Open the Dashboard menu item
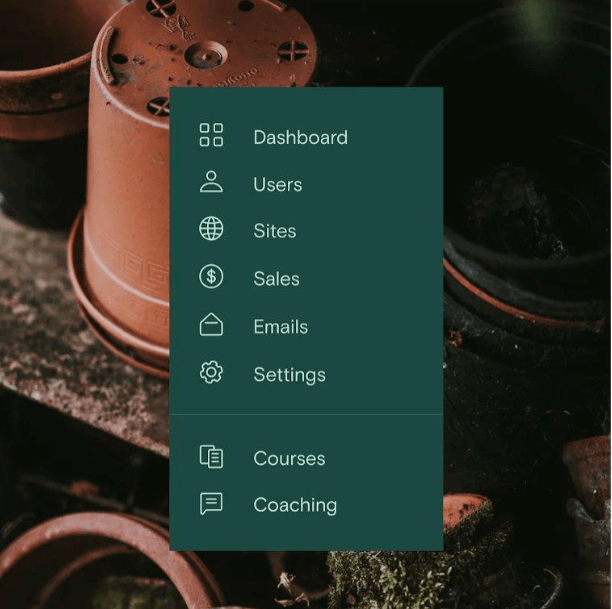 [x=301, y=137]
